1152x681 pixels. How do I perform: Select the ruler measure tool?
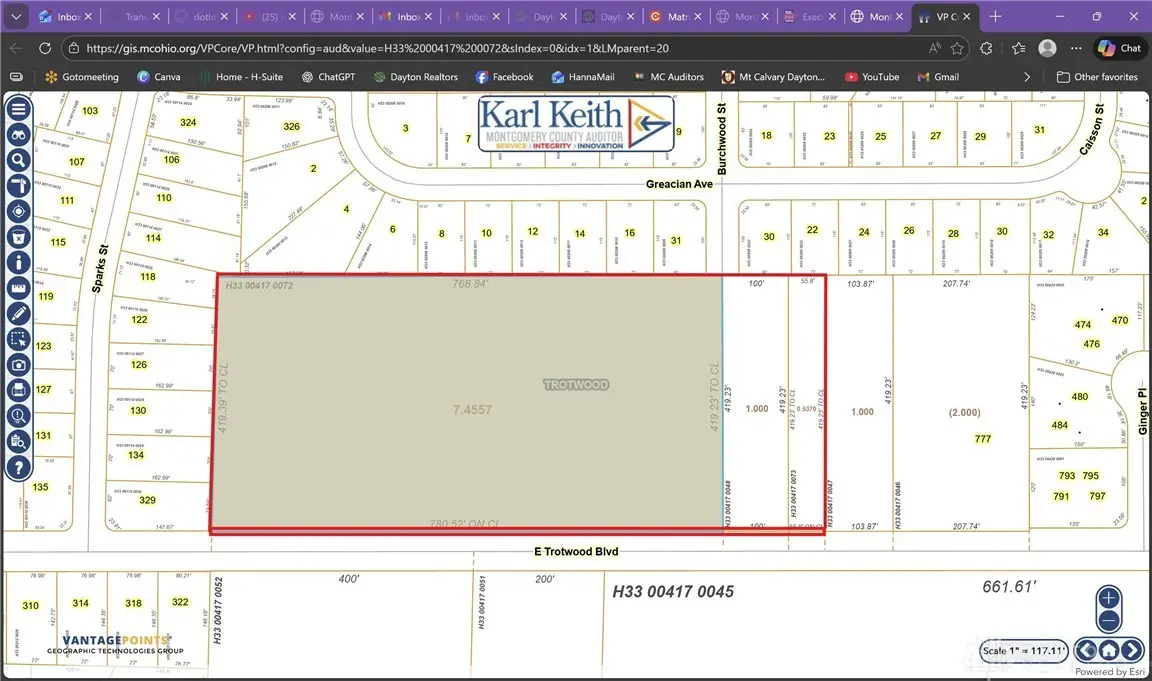(x=18, y=288)
